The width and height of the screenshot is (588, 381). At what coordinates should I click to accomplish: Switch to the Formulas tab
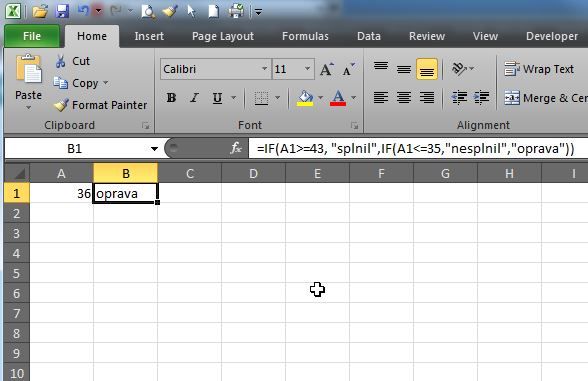(305, 36)
